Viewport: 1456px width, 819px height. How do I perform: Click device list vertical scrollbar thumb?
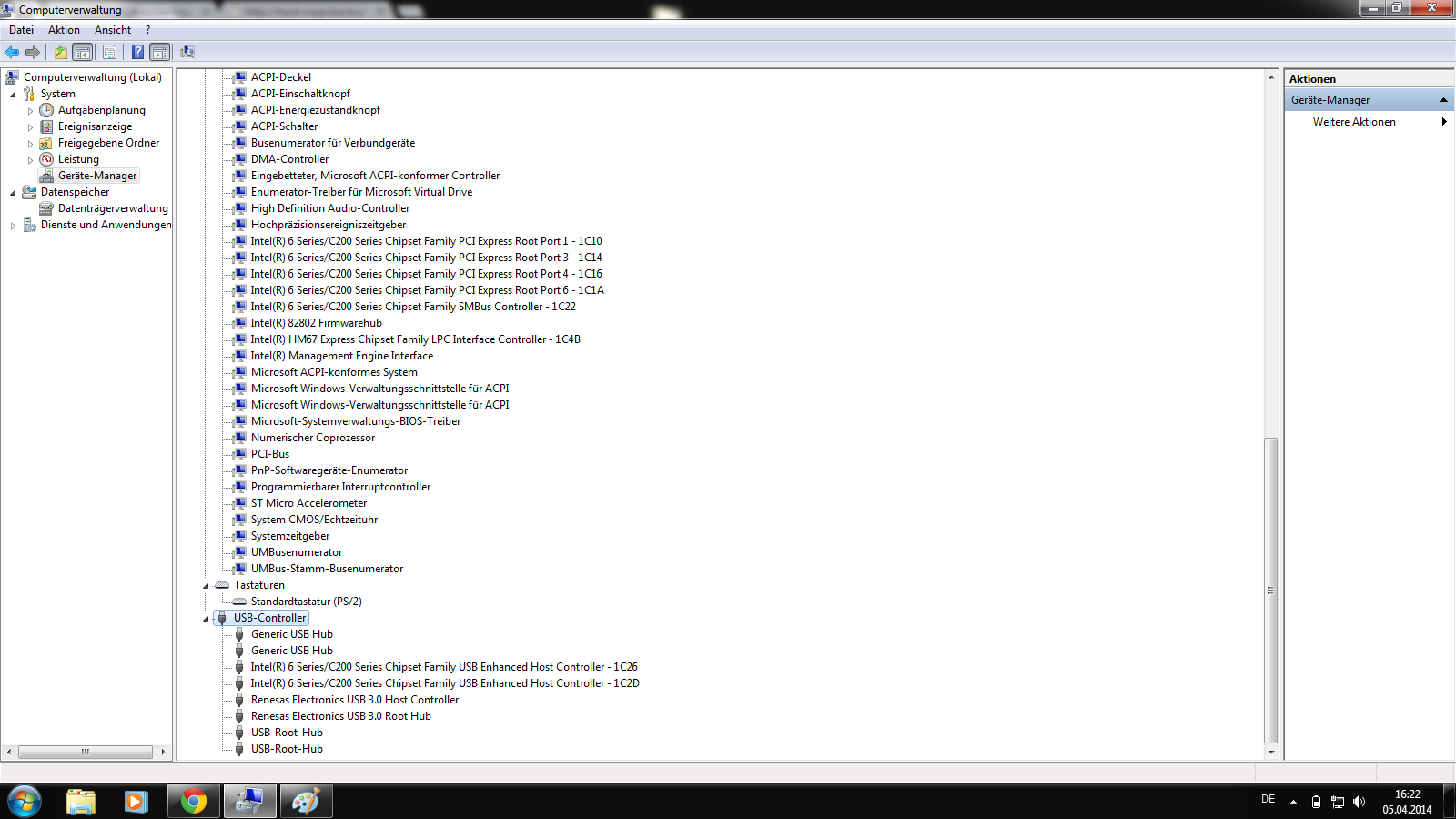[x=1271, y=591]
